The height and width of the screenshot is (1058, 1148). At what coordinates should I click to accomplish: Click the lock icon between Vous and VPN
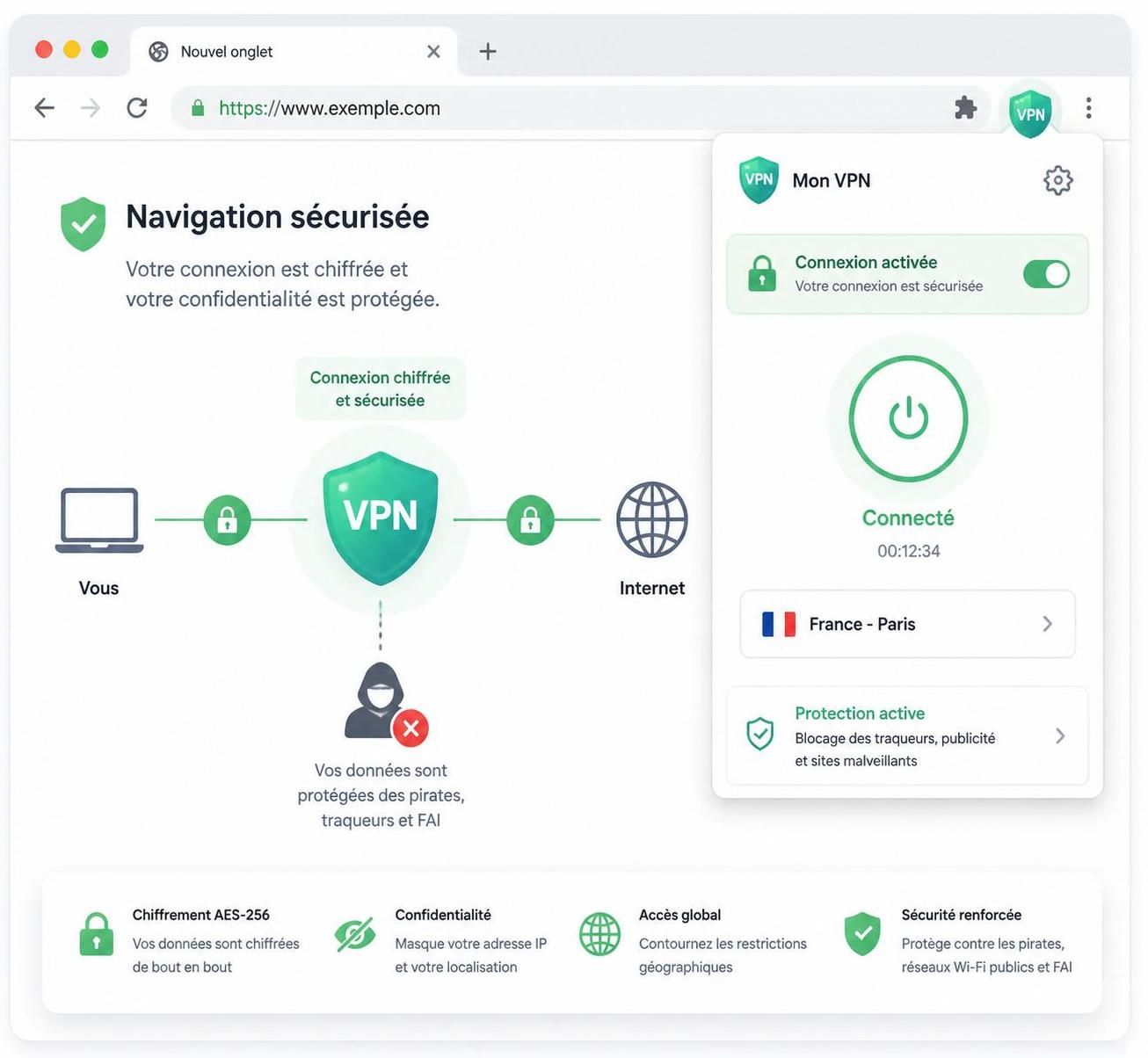point(227,519)
